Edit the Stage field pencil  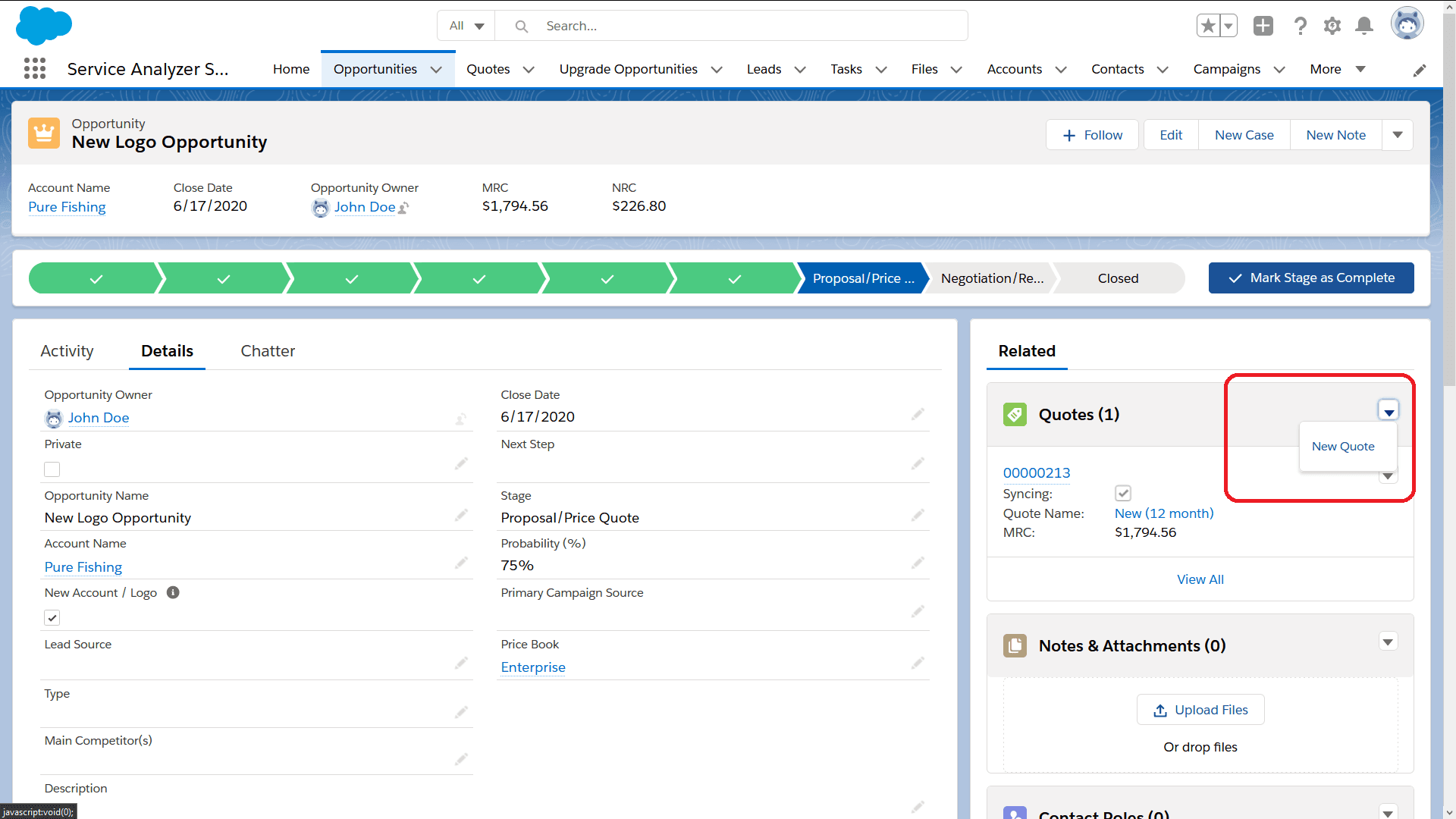pos(918,515)
